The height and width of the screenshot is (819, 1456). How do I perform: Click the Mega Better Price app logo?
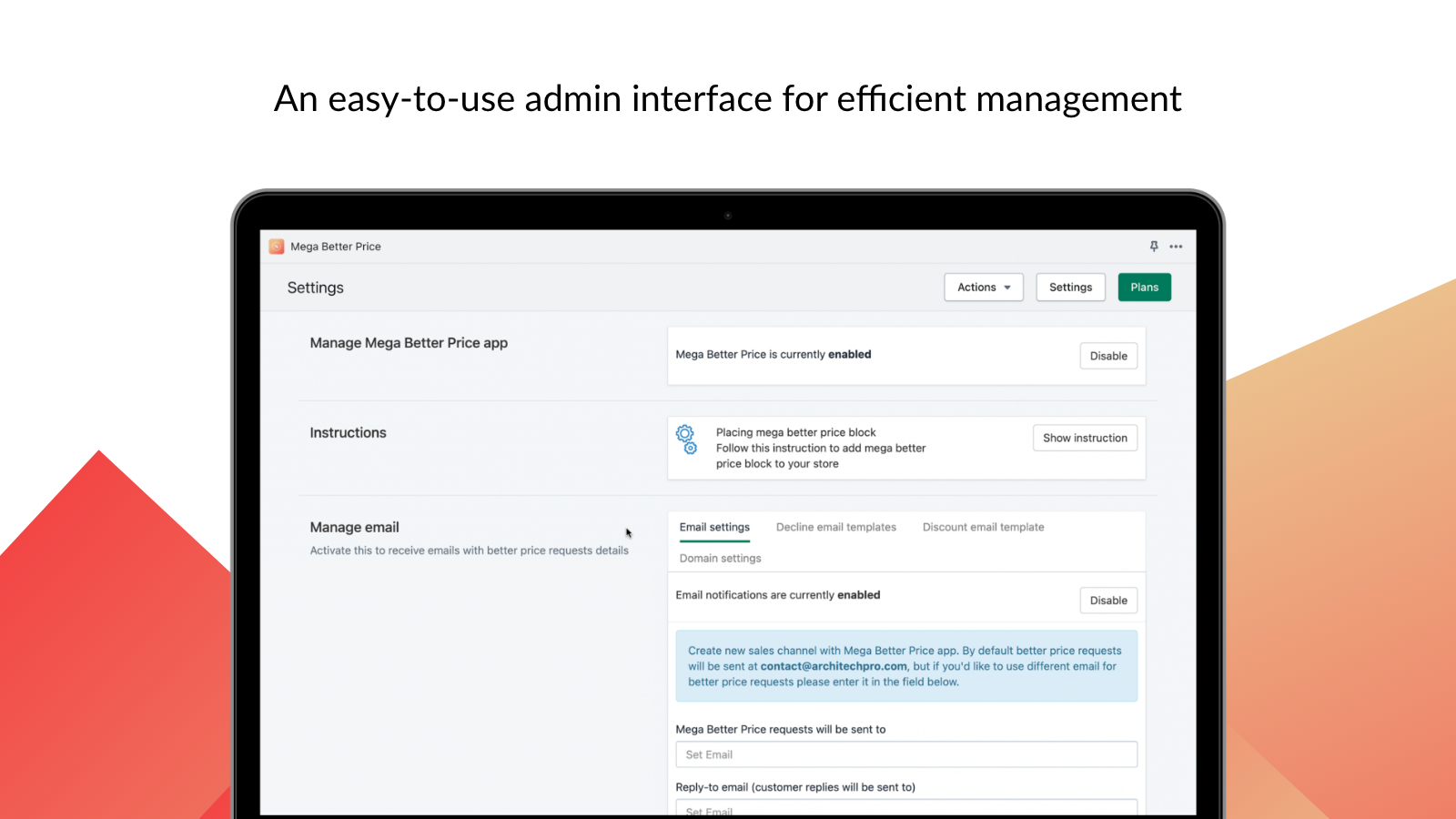coord(277,247)
